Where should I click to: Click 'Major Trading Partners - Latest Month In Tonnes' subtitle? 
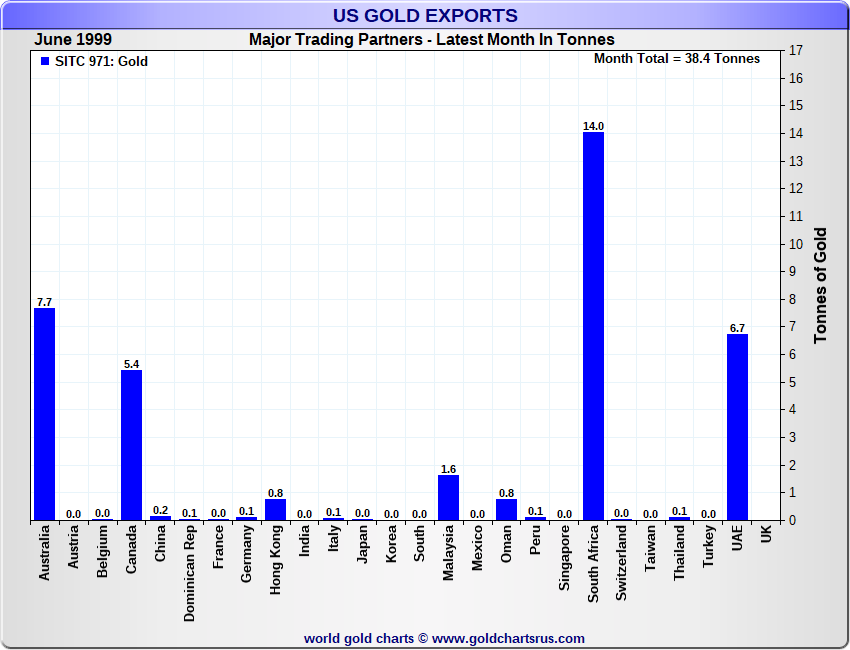tap(432, 40)
